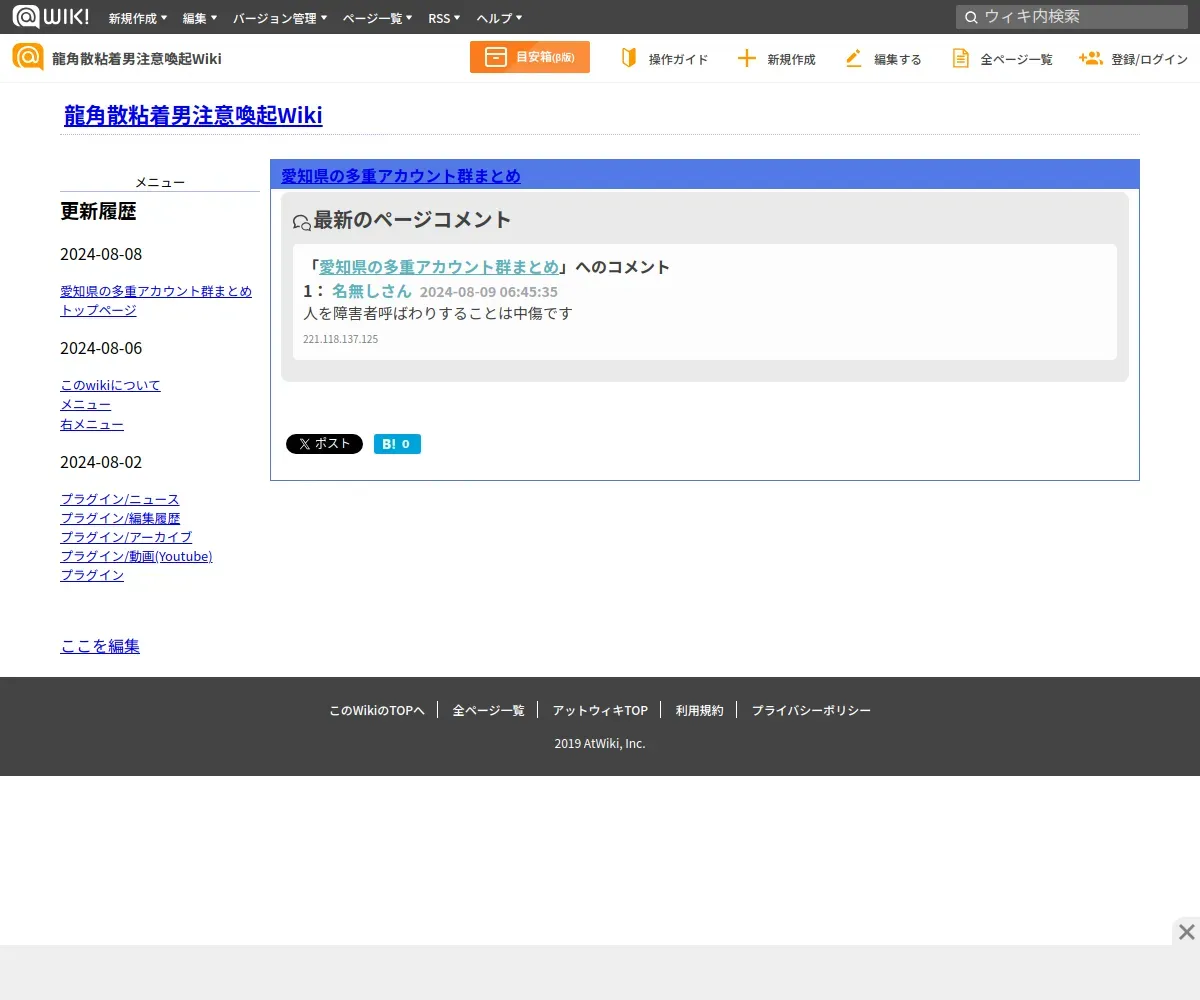Click date heading 2024-08-02
Image resolution: width=1200 pixels, height=1000 pixels.
[x=101, y=462]
